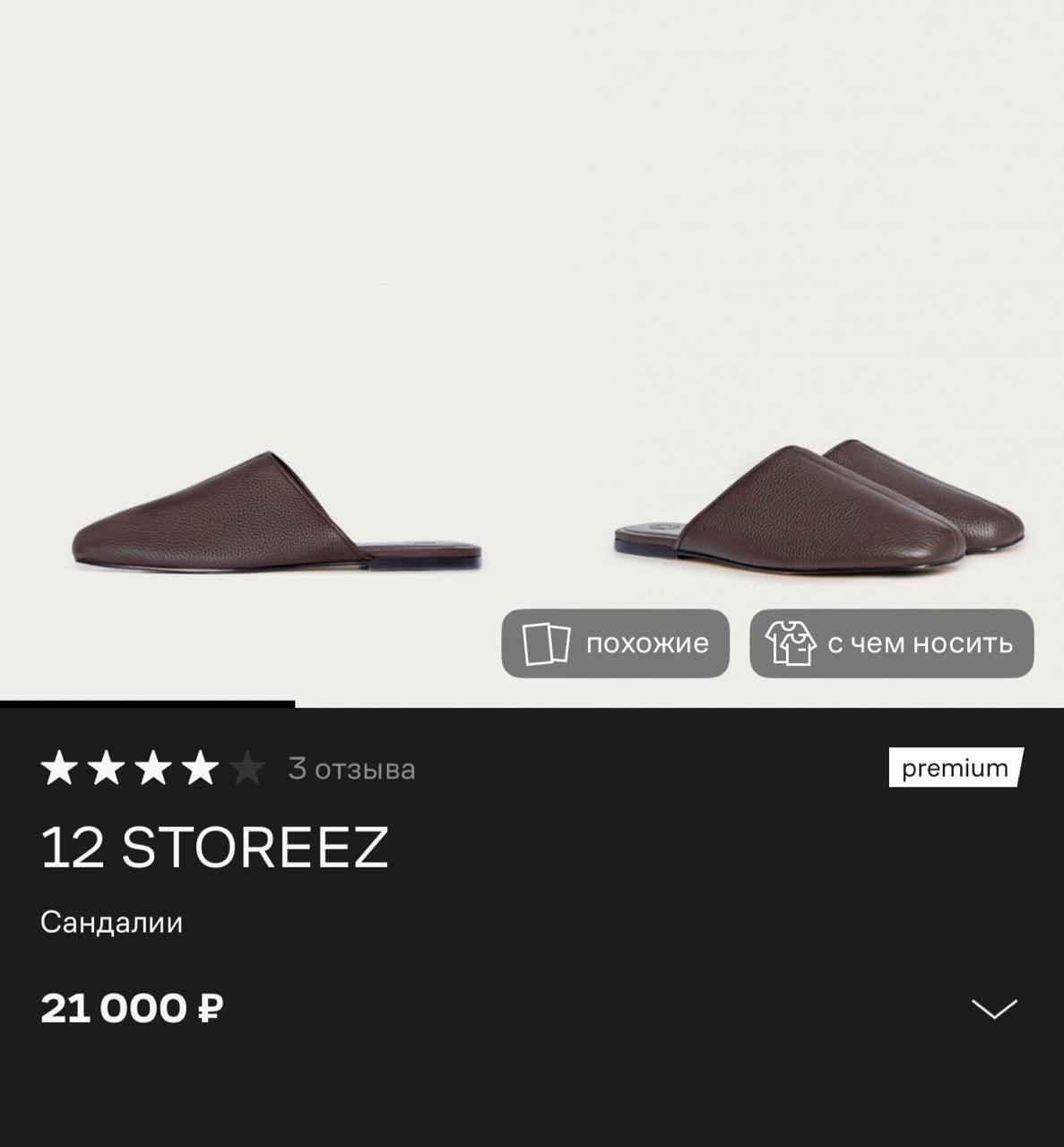1064x1147 pixels.
Task: Tap the outfit icon for 'с чем носить'
Action: coord(790,642)
